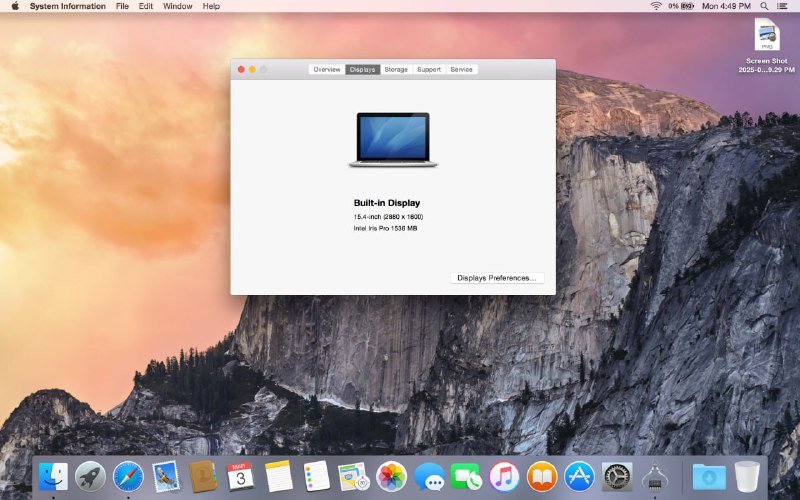Screen dimensions: 800x500
Task: Click the Displays Preferences… button
Action: pyautogui.click(x=497, y=278)
